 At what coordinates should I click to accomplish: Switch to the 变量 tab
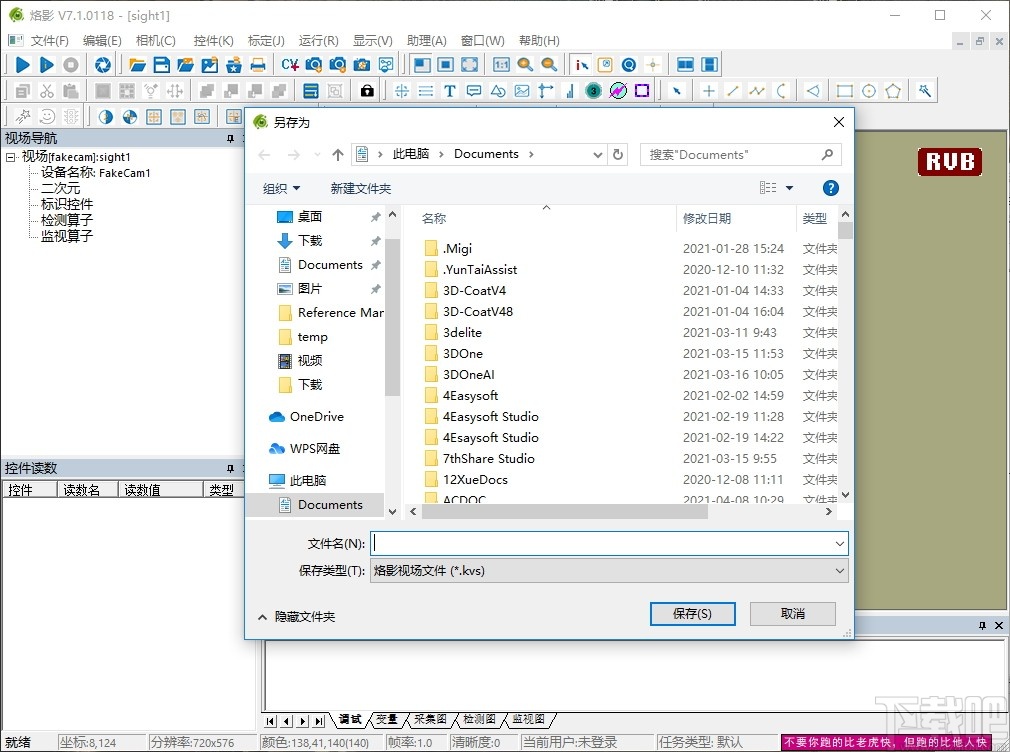tap(386, 719)
